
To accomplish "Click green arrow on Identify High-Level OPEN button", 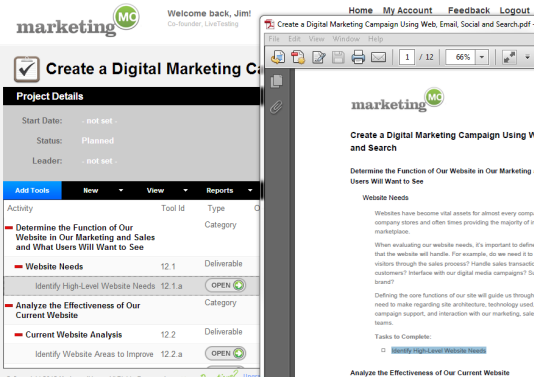I will pos(238,285).
